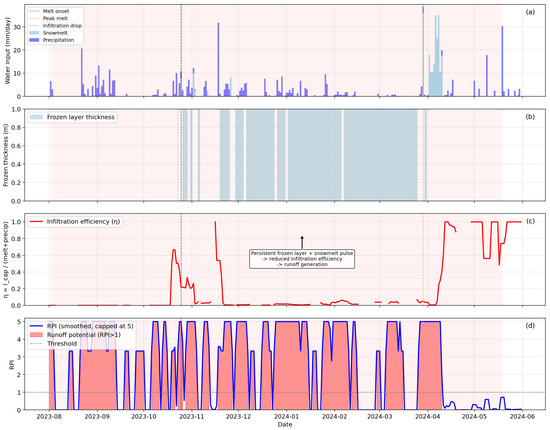550x430 pixels.
Task: Click the panel (a) label
Action: click(530, 12)
